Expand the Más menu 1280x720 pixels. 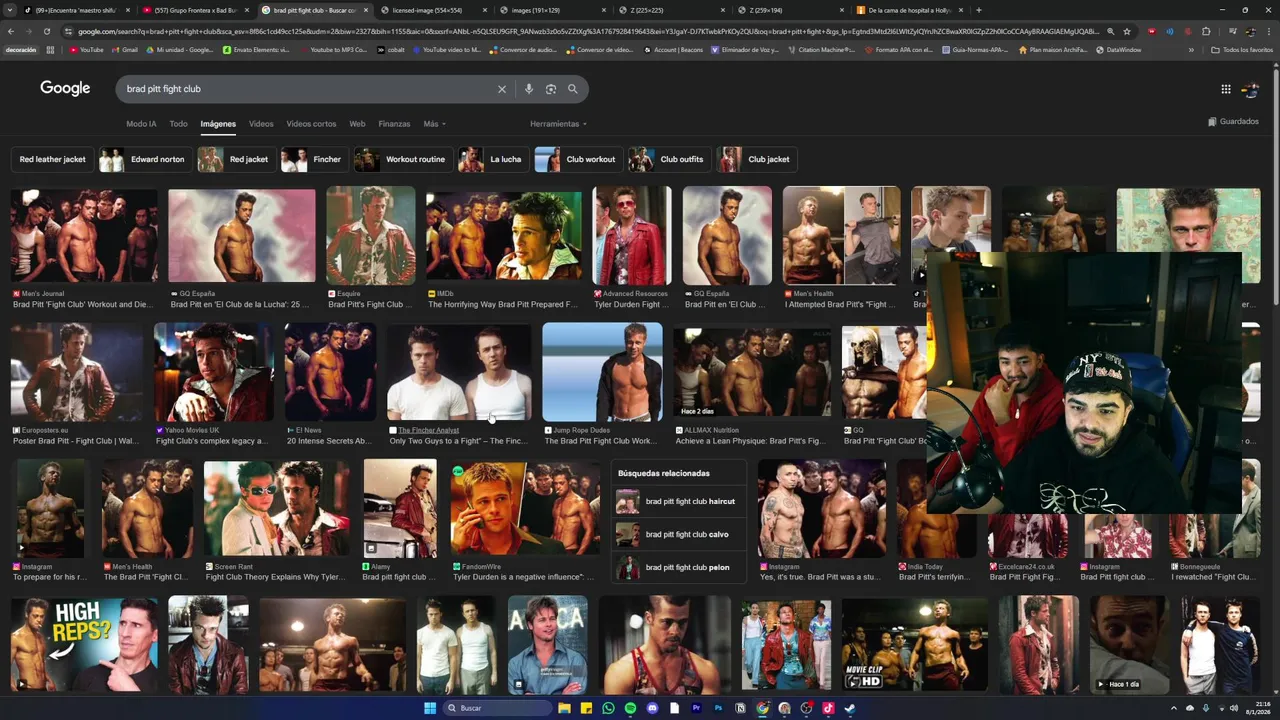point(434,124)
